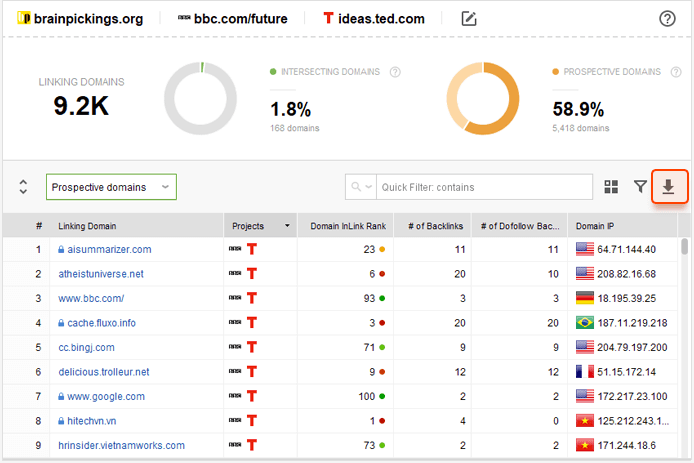Select bbc.com/future project tab
This screenshot has height=463, width=694.
pos(232,19)
